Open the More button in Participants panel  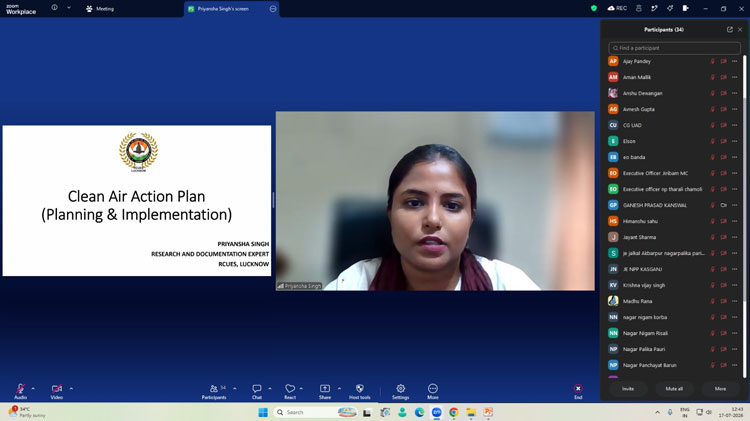(x=720, y=388)
